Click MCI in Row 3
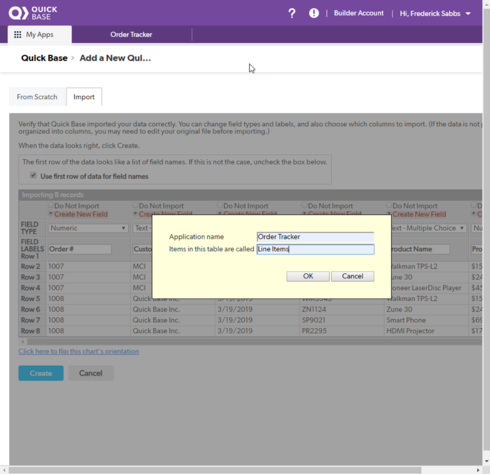The image size is (490, 474). [139, 277]
